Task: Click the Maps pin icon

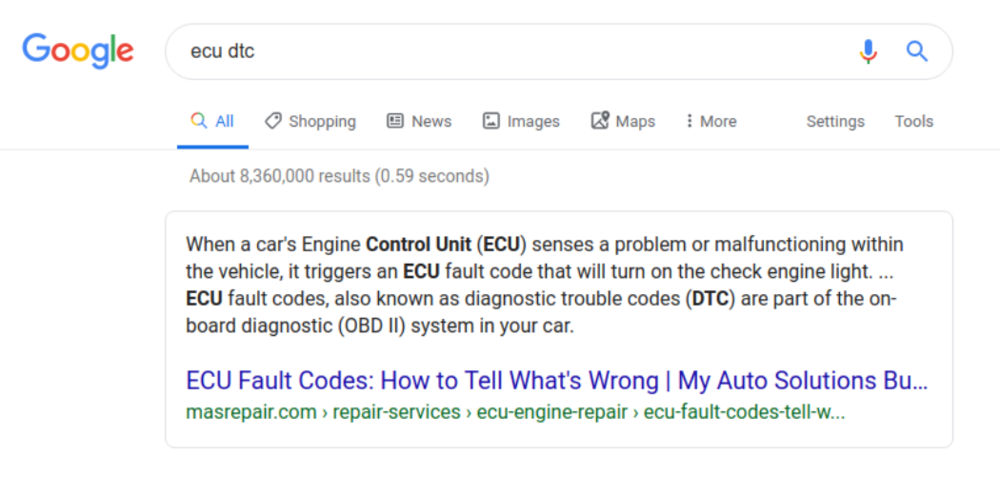Action: 600,121
